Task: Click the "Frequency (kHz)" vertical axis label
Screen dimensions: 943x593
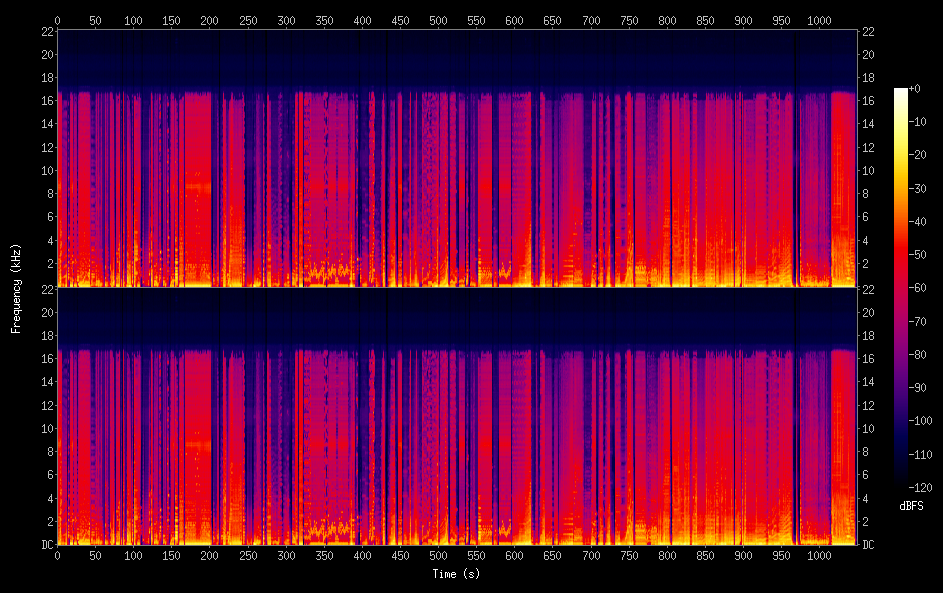Action: click(x=16, y=288)
